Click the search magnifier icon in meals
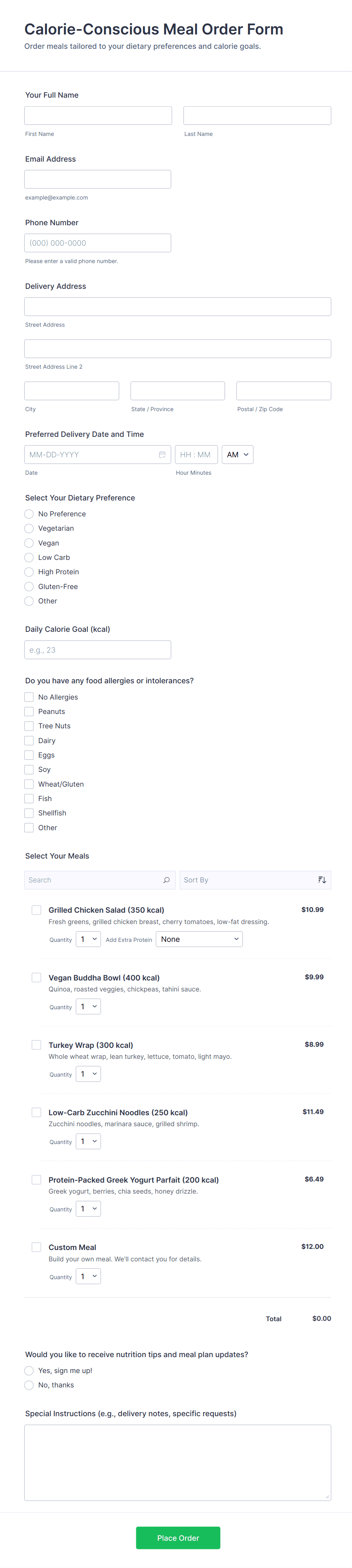Image resolution: width=352 pixels, height=1568 pixels. (x=166, y=880)
